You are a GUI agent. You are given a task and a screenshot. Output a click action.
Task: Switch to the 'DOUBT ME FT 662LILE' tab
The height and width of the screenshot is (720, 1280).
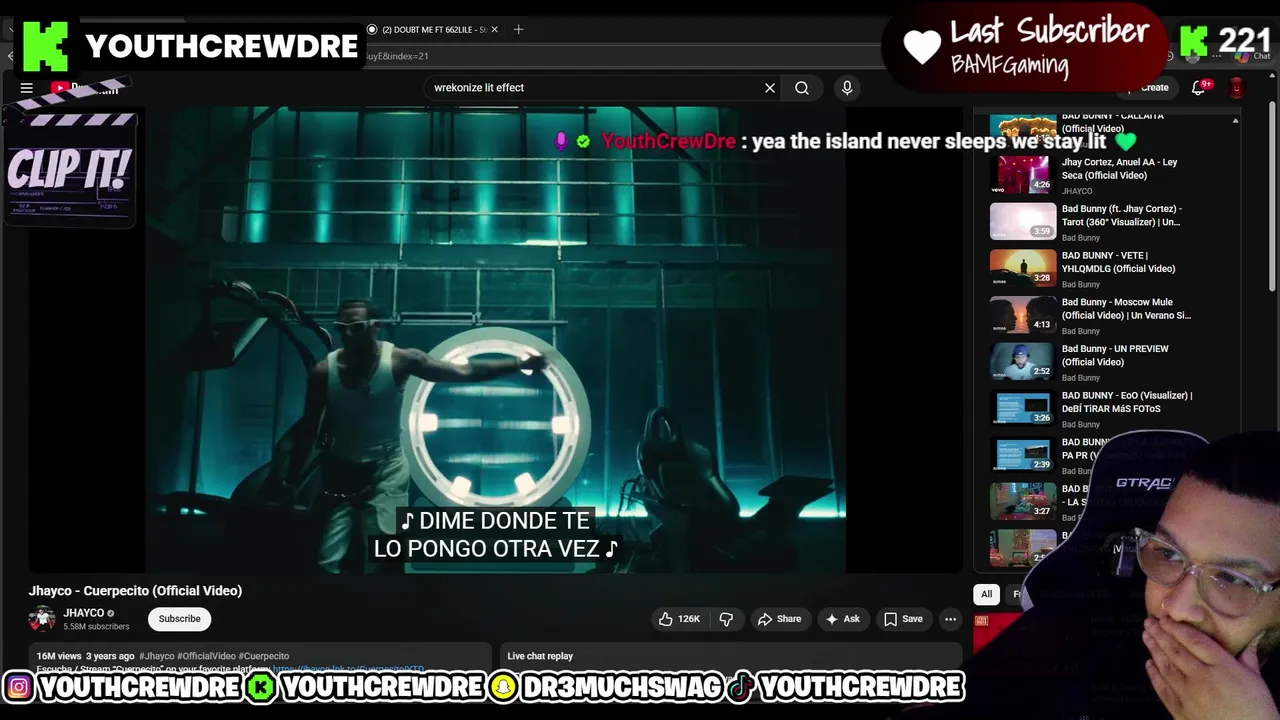pos(430,29)
